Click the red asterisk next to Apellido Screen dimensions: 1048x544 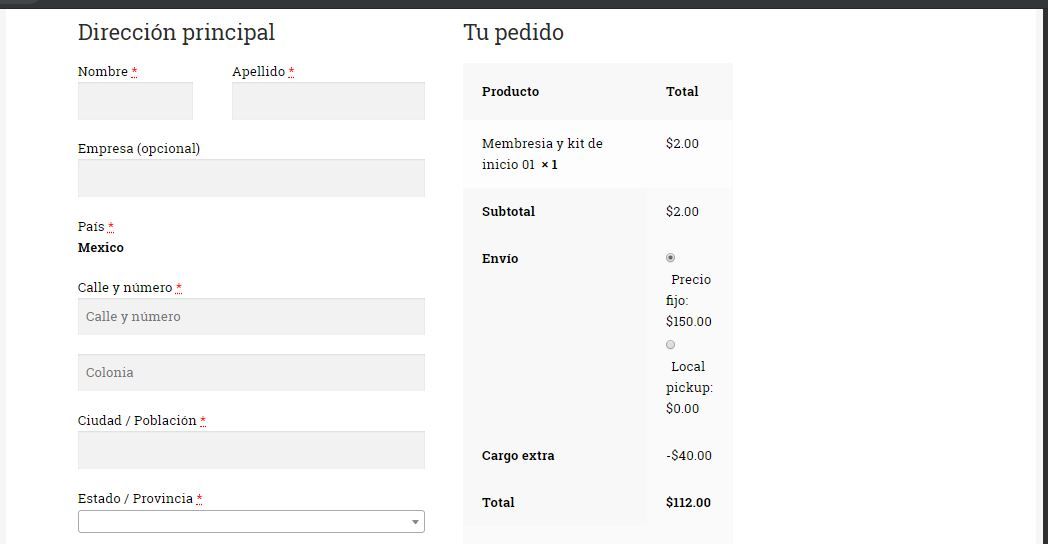pyautogui.click(x=291, y=72)
